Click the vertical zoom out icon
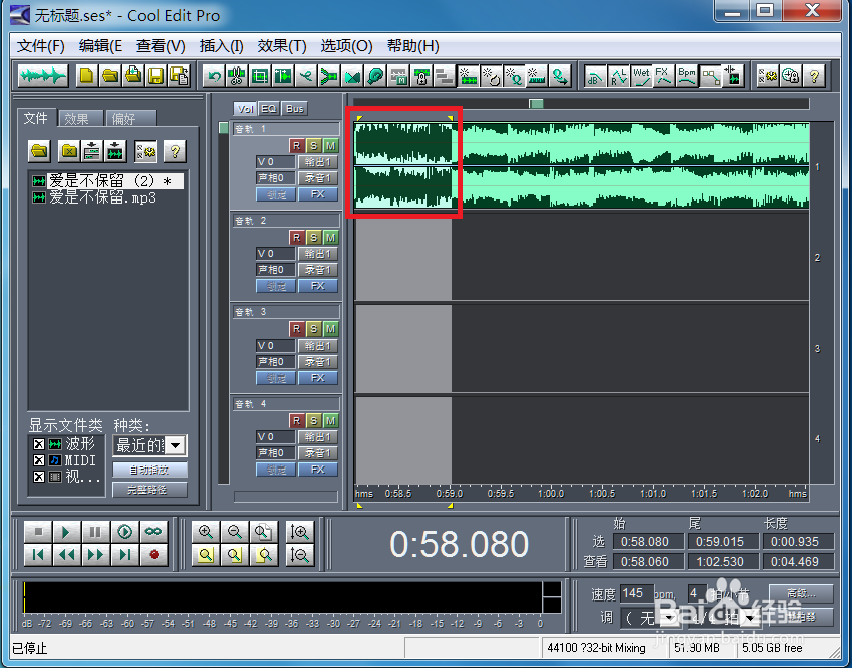Viewport: 852px width, 668px height. tap(299, 555)
